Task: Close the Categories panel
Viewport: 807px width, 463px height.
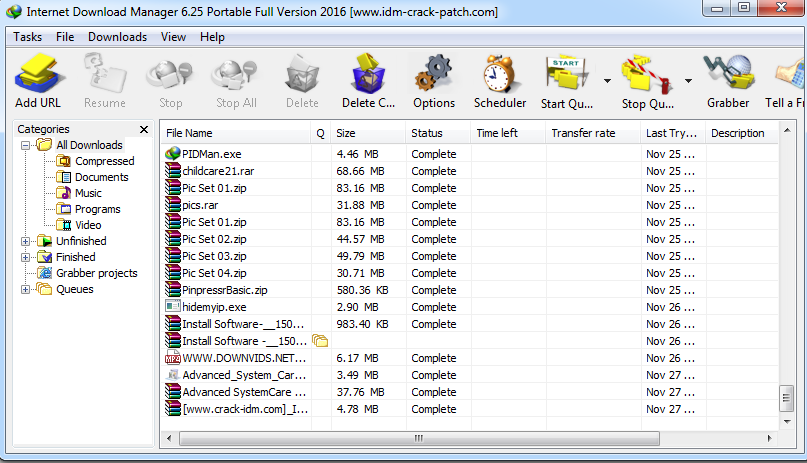Action: pos(144,129)
